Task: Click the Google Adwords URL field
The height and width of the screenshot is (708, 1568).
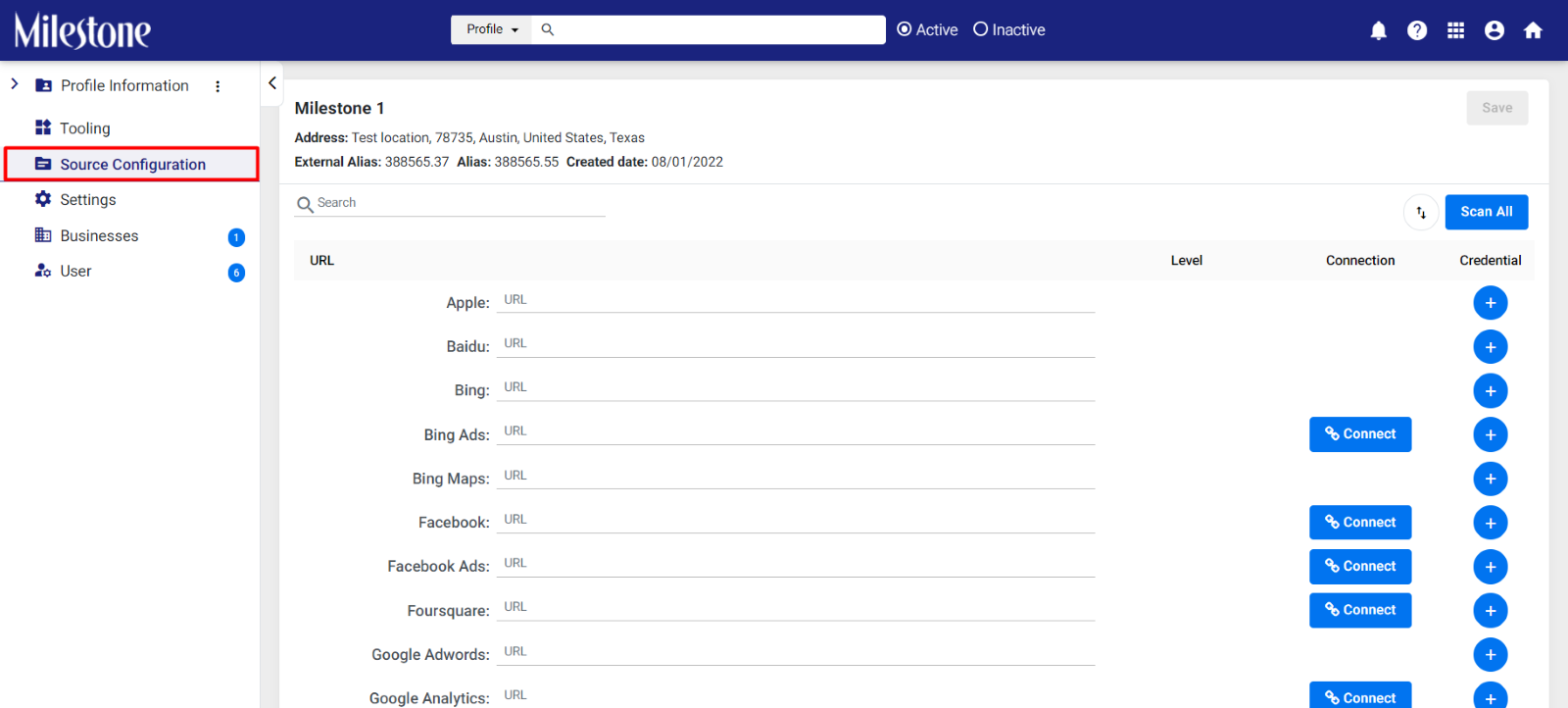Action: [796, 652]
